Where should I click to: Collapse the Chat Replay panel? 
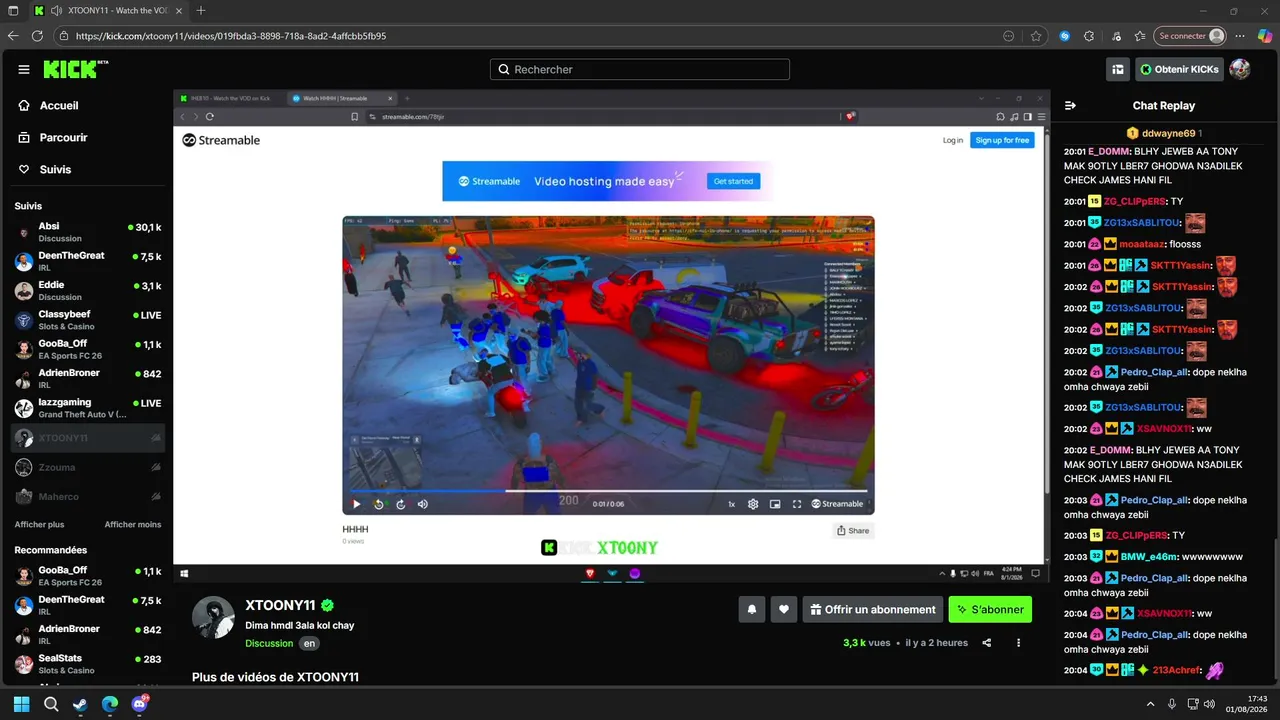pyautogui.click(x=1070, y=105)
